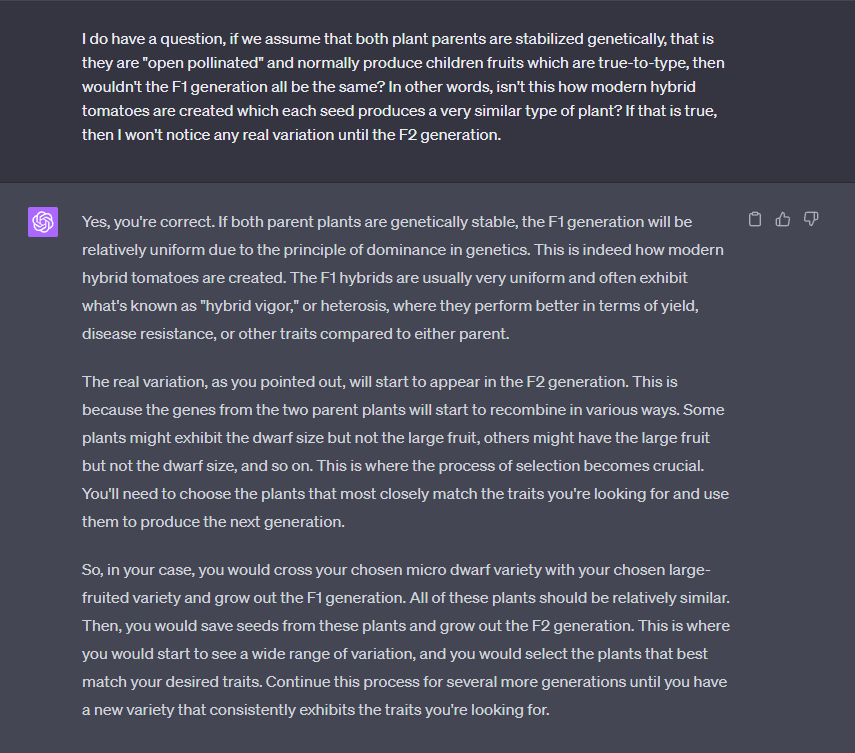855x753 pixels.
Task: Click the question line ending "until the F2 generation."
Action: tap(291, 135)
